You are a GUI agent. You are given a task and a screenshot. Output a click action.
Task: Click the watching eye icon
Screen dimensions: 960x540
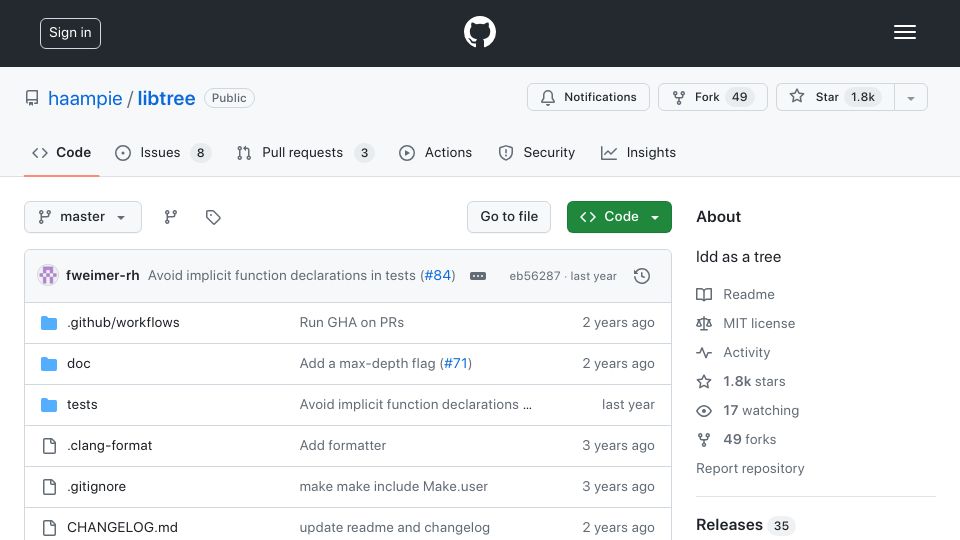click(704, 411)
